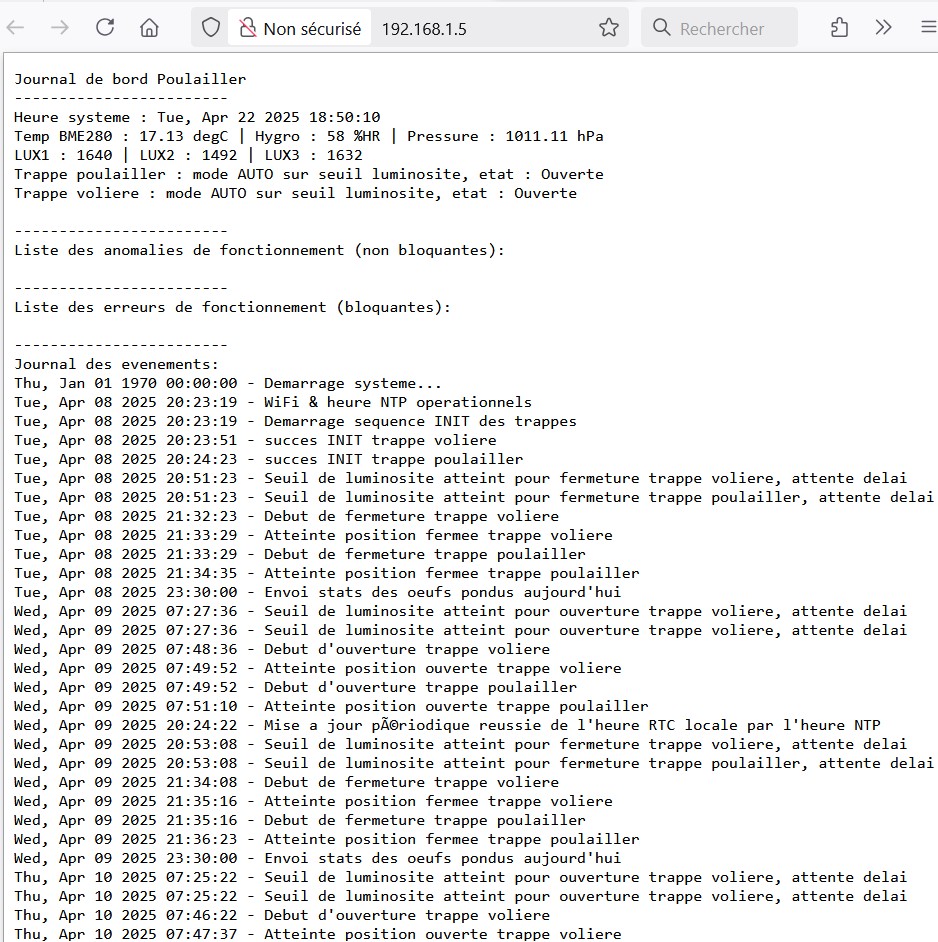Click Apr 09 07:51:10 'Atteinte position ouverte trappe poulailler'
The width and height of the screenshot is (938, 942).
coord(332,706)
